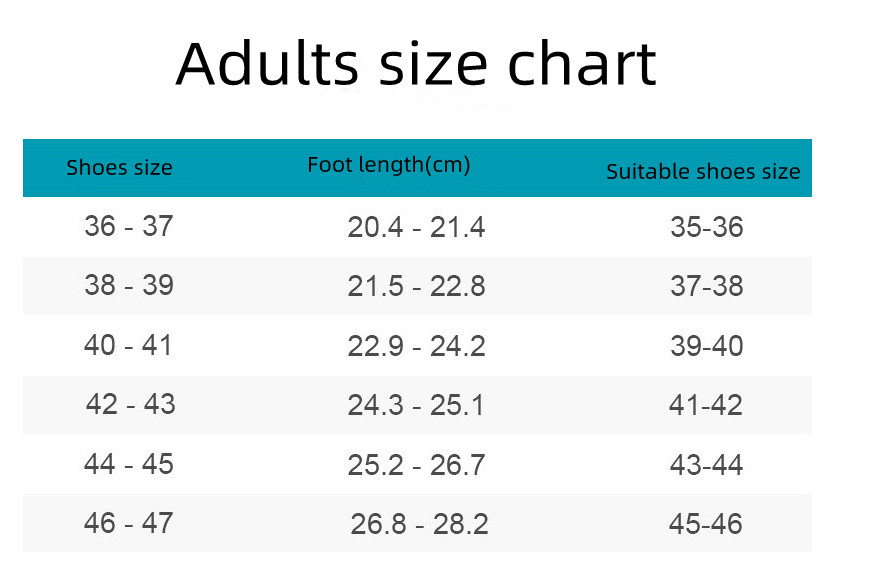Click the "Suitable shoes size" header
The image size is (892, 587).
click(703, 172)
